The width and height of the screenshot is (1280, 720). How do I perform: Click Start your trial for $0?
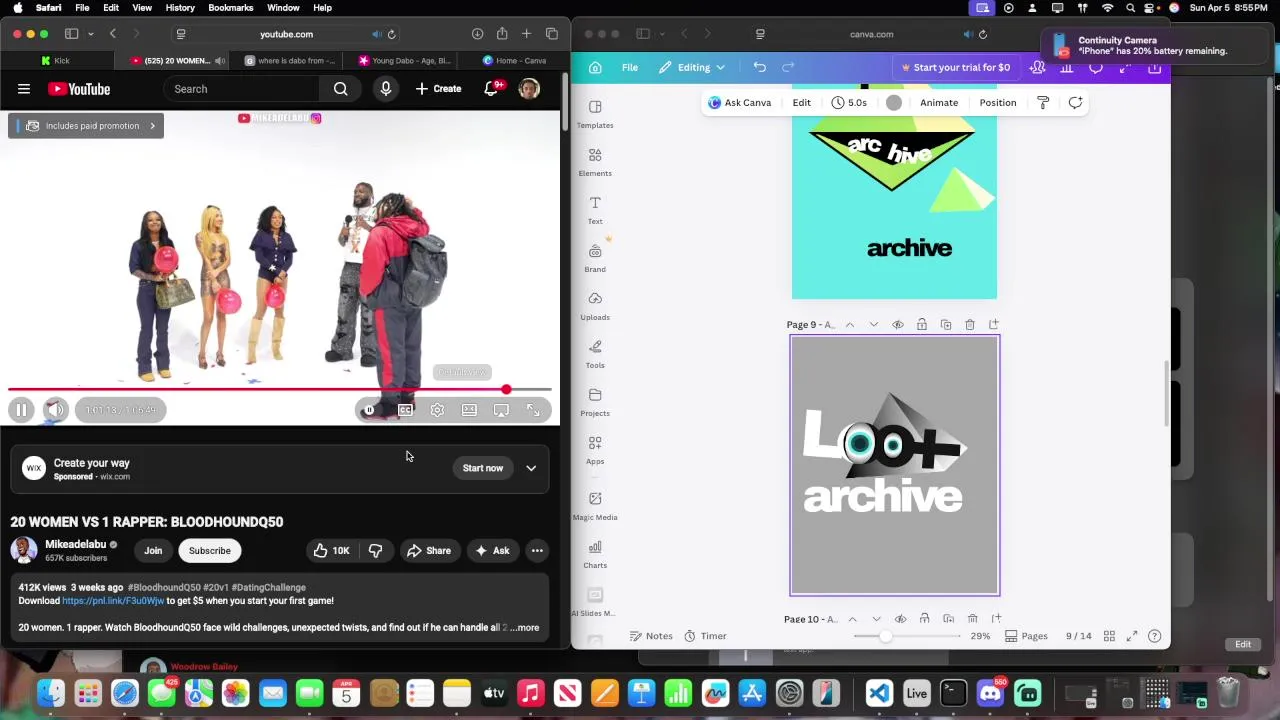click(x=956, y=68)
